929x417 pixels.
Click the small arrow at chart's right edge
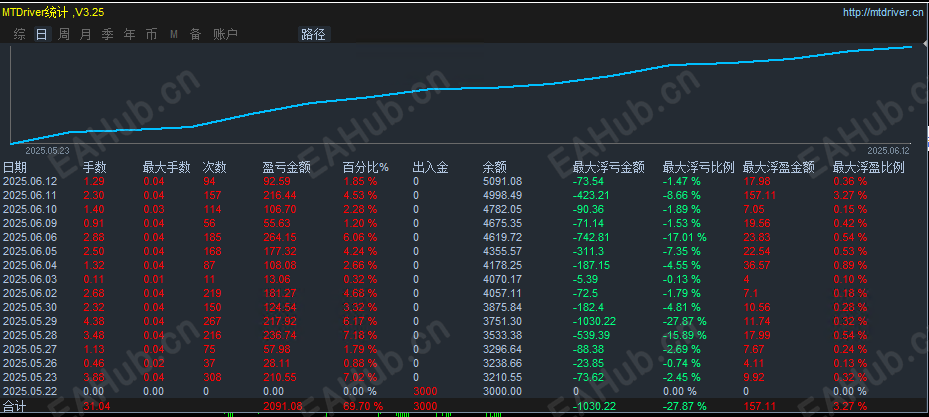[x=925, y=44]
